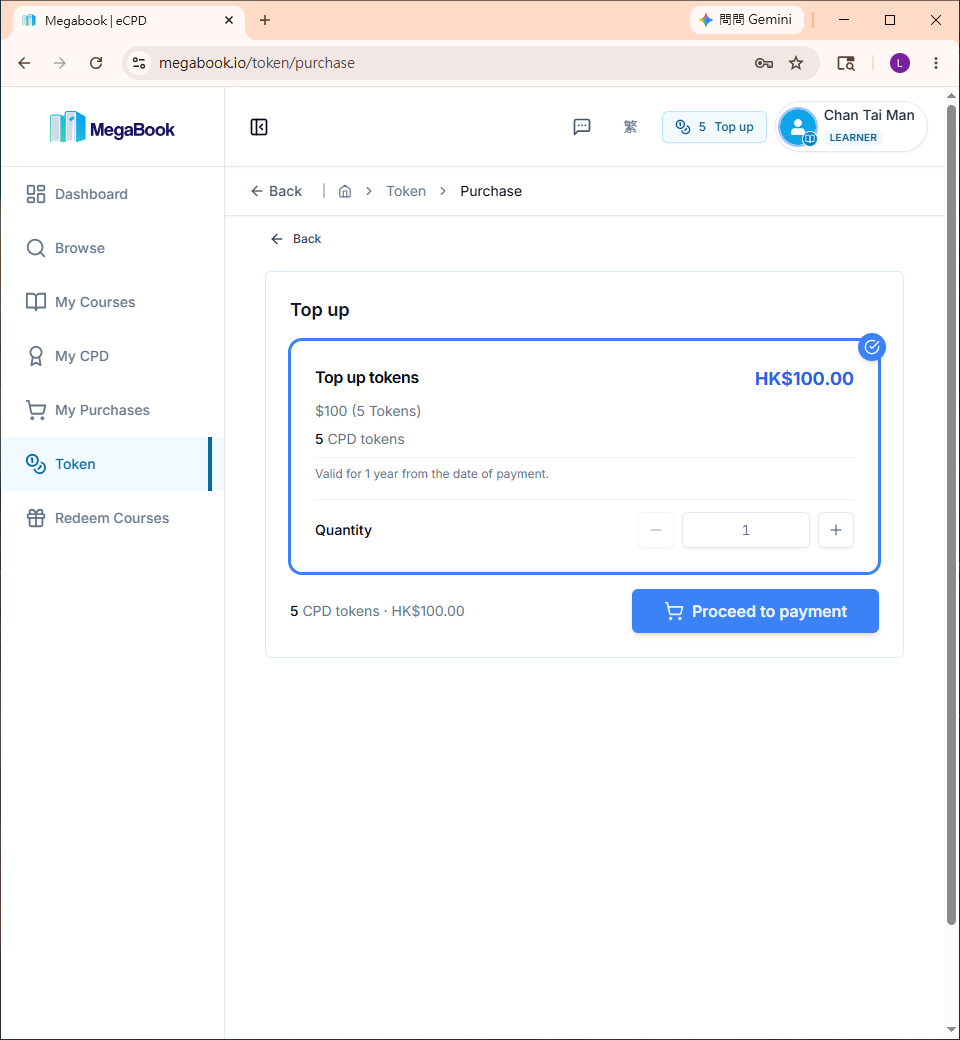
Task: Open Chrome profile avatar L
Action: coord(900,63)
